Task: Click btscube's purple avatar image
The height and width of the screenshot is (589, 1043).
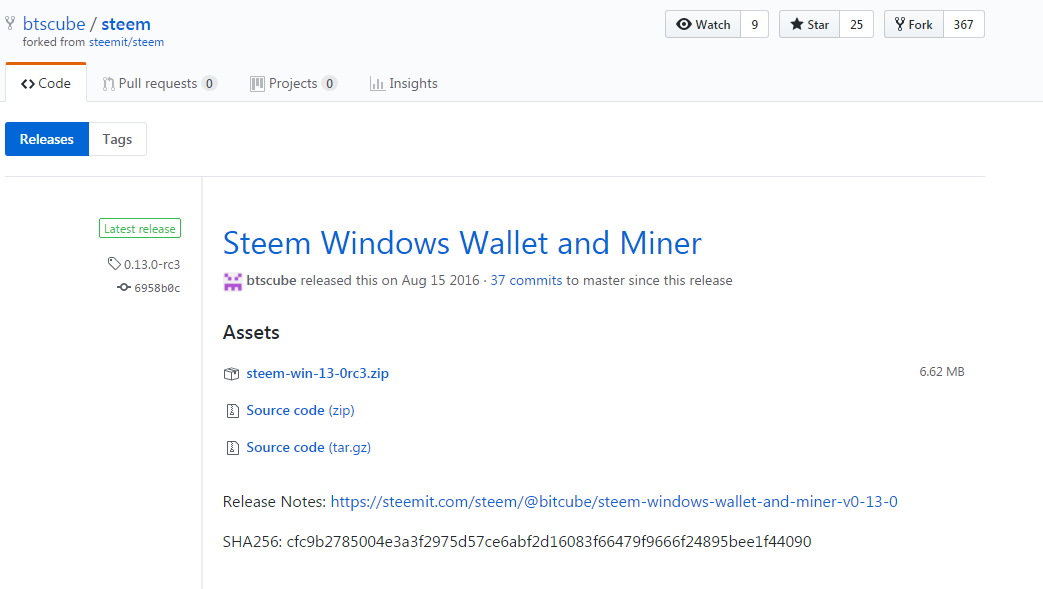Action: point(232,281)
